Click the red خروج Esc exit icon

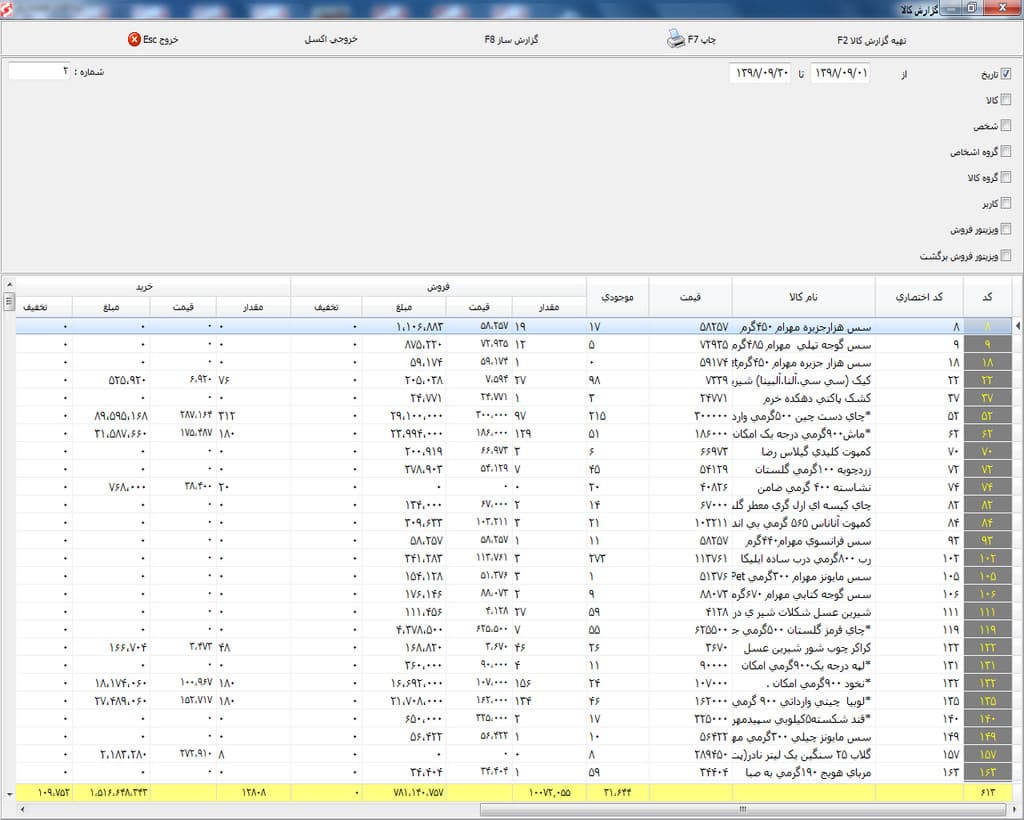click(135, 40)
